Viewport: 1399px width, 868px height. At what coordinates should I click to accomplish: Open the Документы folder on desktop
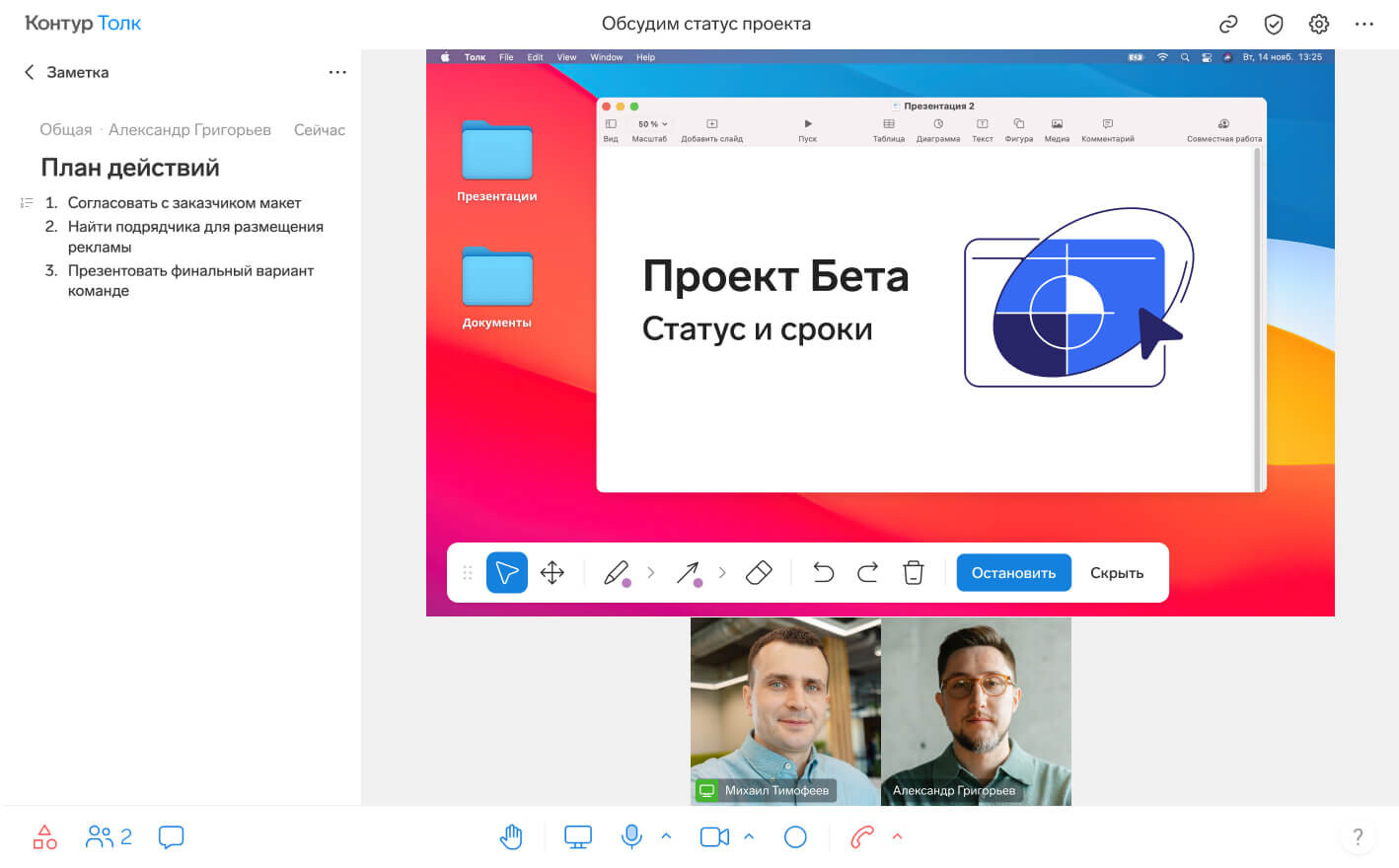(497, 288)
